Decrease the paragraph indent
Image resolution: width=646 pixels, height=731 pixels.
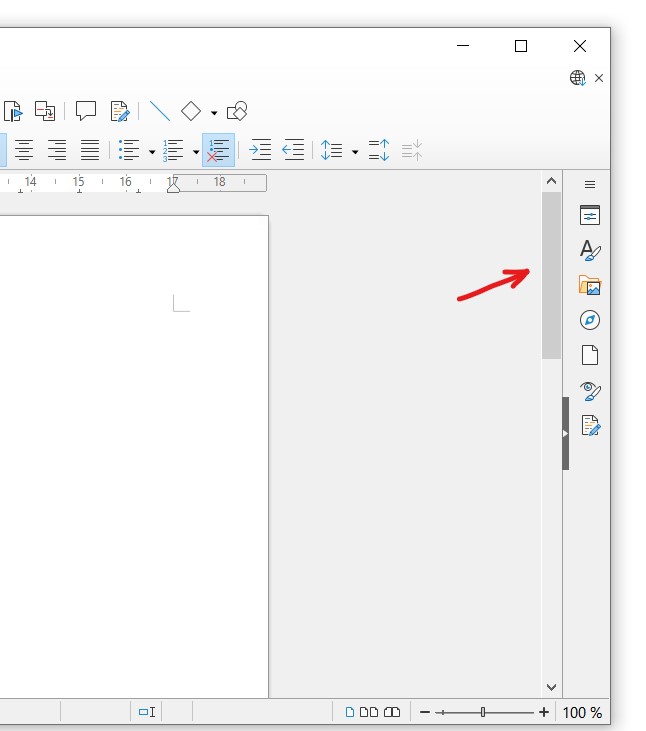pyautogui.click(x=293, y=150)
